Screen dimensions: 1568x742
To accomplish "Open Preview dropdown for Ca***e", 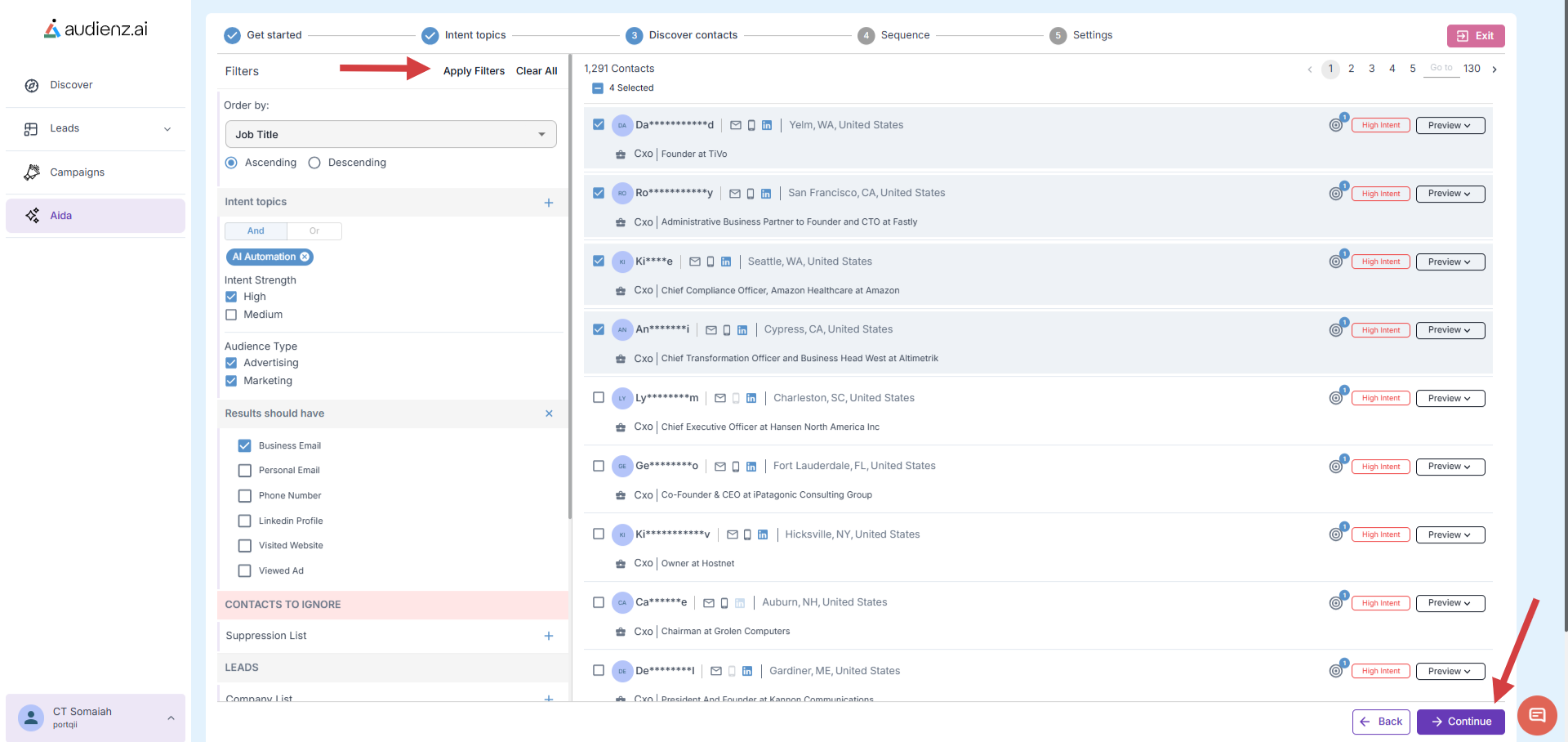I will [1450, 603].
